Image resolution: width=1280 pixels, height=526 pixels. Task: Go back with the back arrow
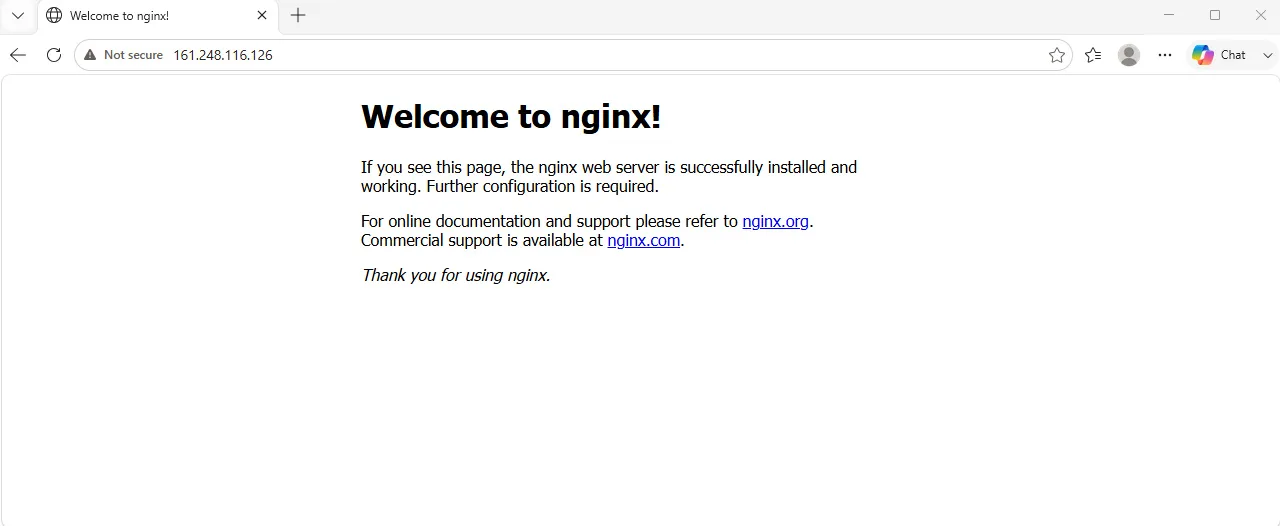[x=17, y=55]
